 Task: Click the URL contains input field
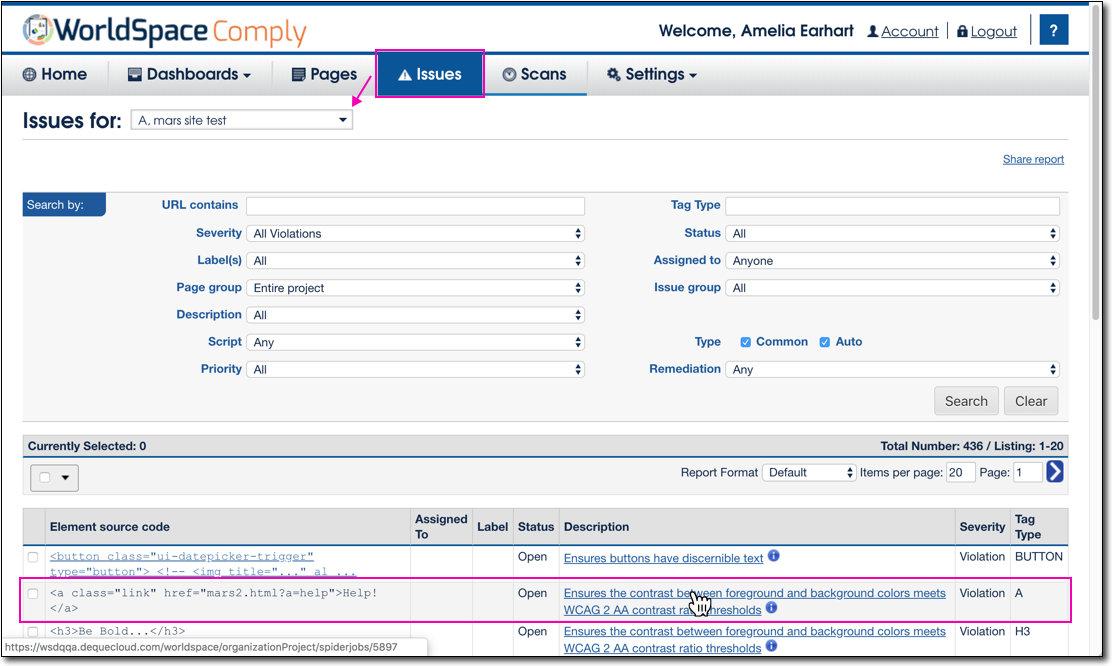click(416, 206)
